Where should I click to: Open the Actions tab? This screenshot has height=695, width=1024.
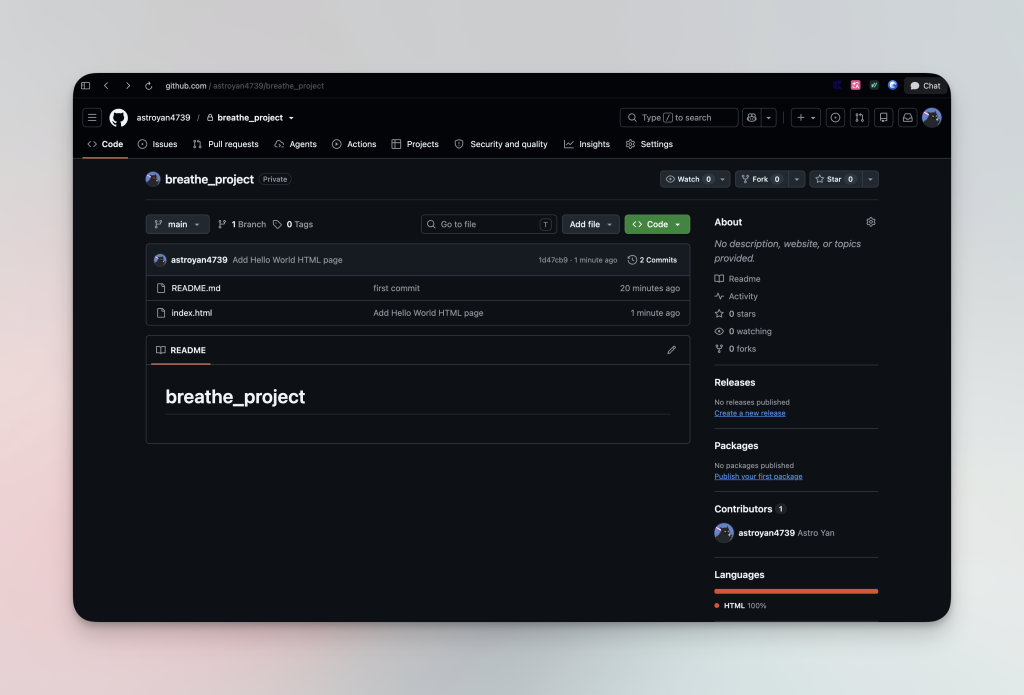coord(355,144)
